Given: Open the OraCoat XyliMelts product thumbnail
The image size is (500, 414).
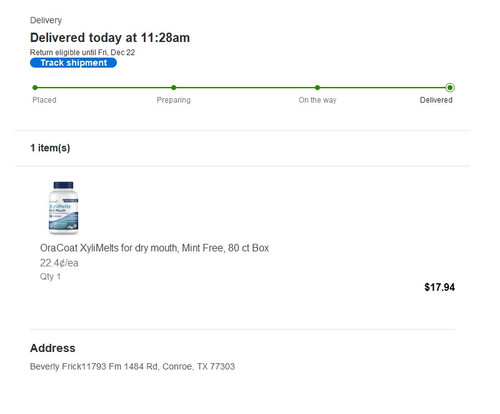Looking at the screenshot, I should click(x=63, y=207).
